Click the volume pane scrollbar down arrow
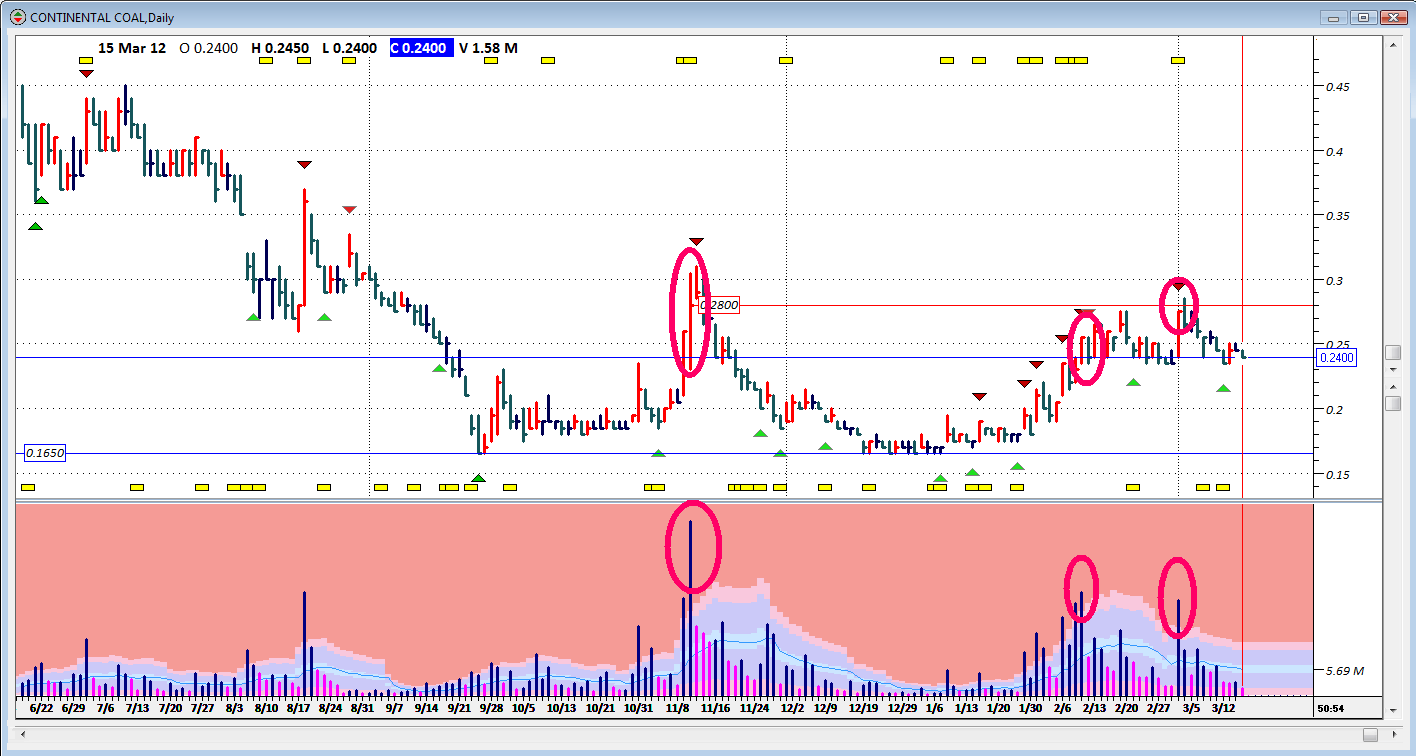Image resolution: width=1416 pixels, height=756 pixels. tap(1393, 709)
